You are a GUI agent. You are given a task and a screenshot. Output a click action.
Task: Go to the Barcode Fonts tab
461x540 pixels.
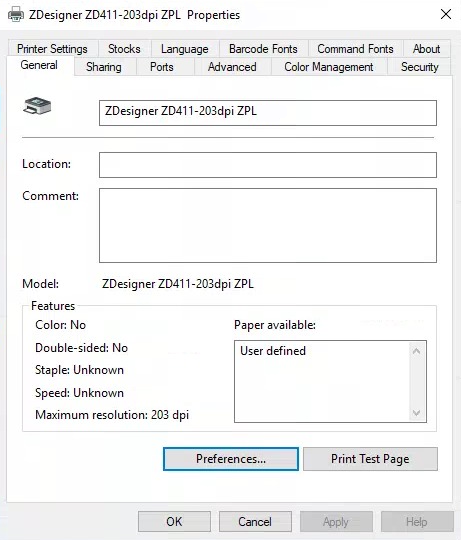263,49
